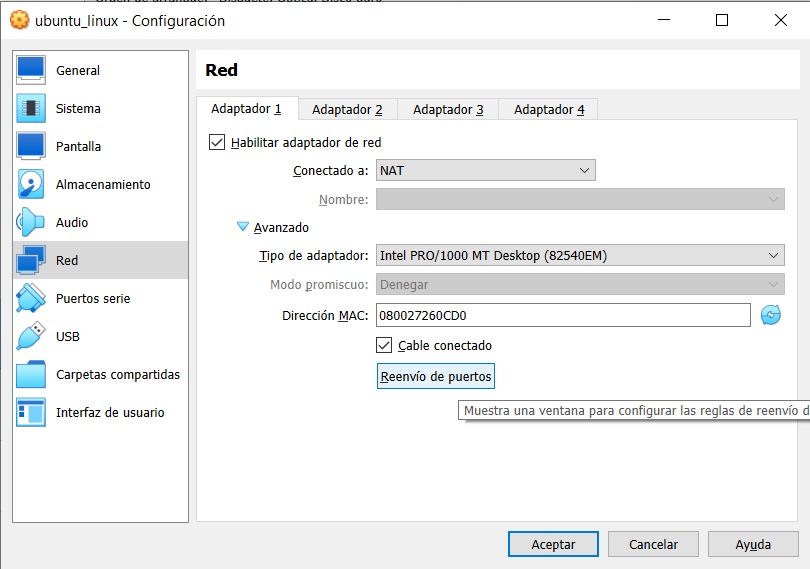
Task: Generate a new random MAC address
Action: tap(770, 315)
